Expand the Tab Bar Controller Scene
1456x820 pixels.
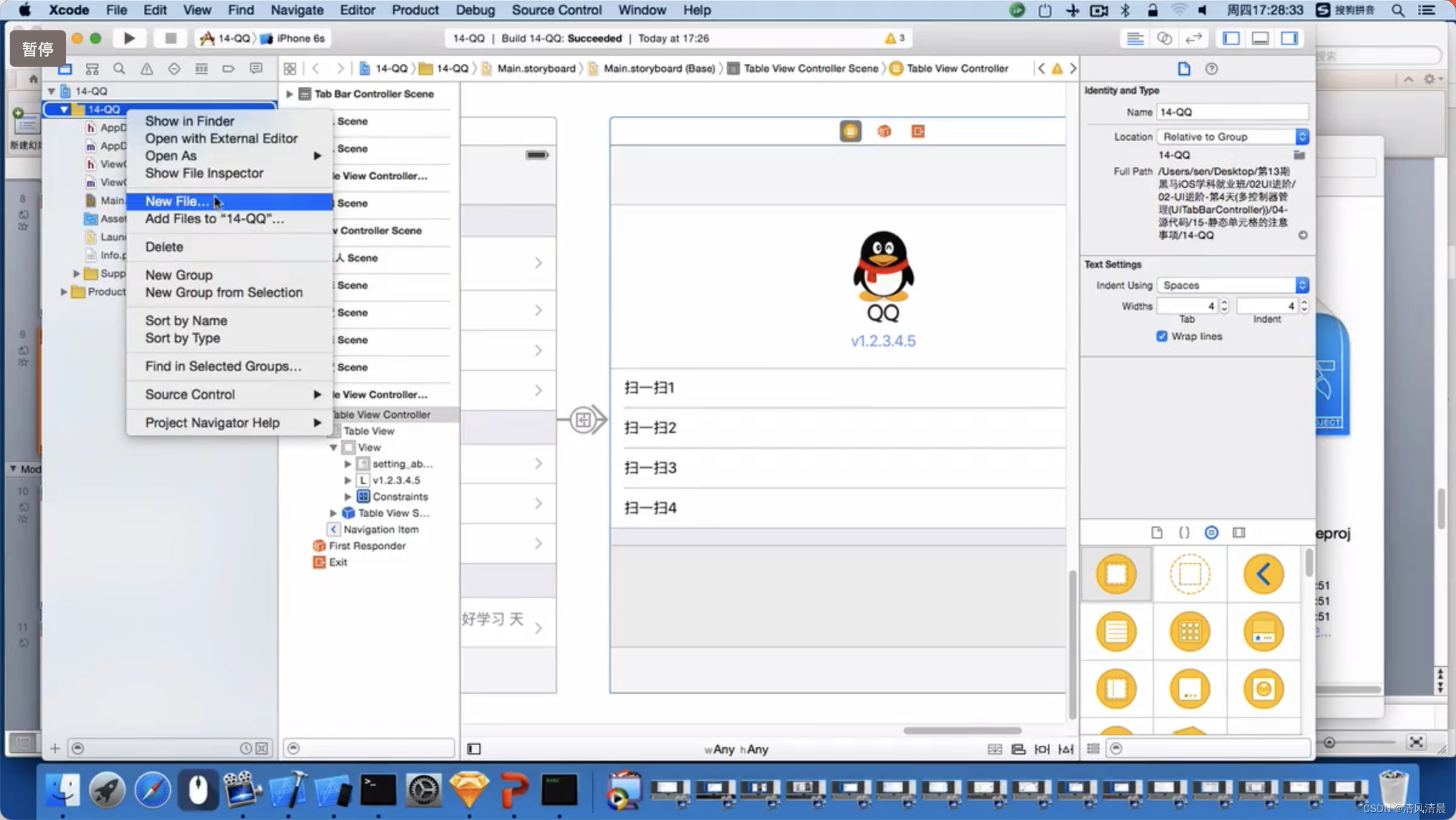click(x=289, y=94)
